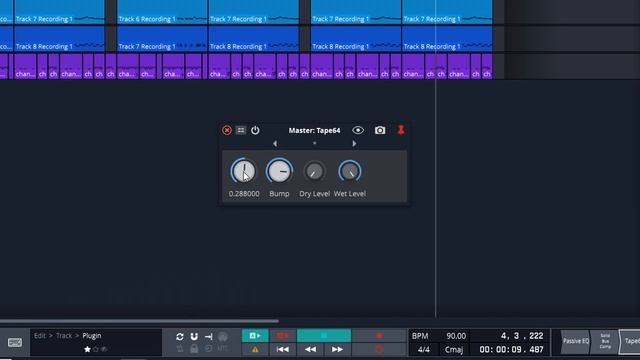
Task: Click return-to-start transport button
Action: pyautogui.click(x=282, y=349)
